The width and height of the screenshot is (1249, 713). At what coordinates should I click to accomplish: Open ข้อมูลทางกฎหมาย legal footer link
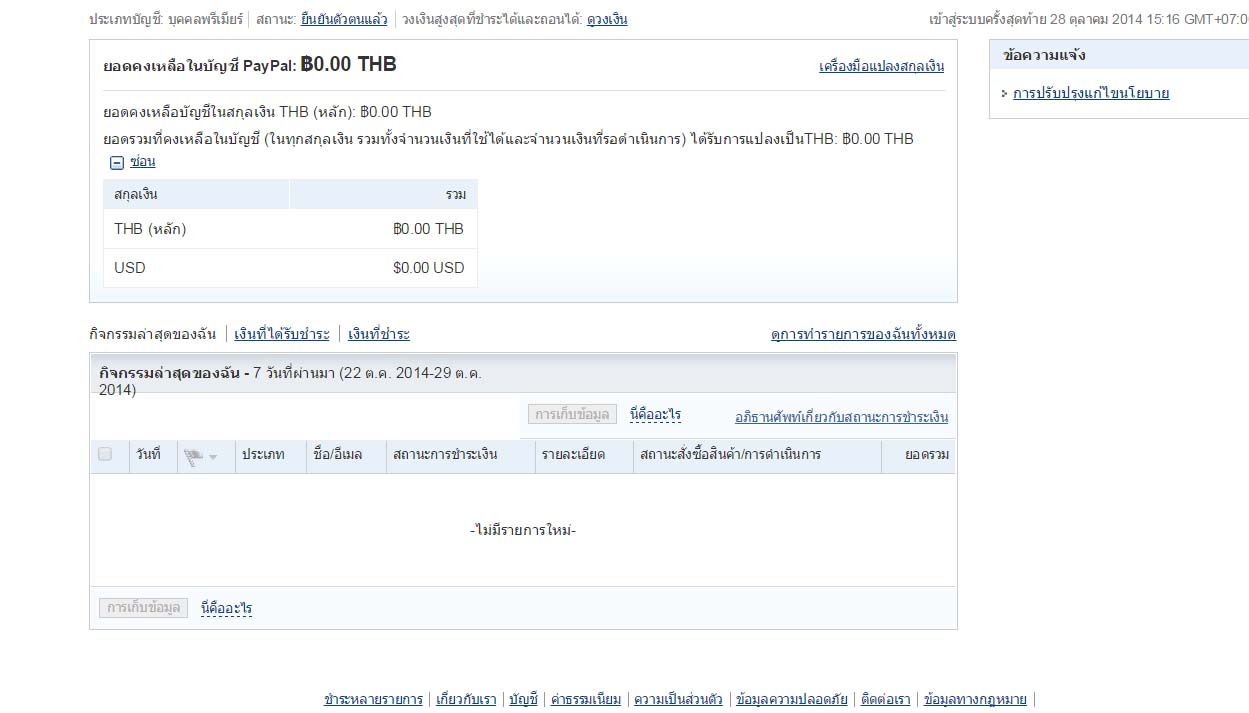click(x=975, y=699)
